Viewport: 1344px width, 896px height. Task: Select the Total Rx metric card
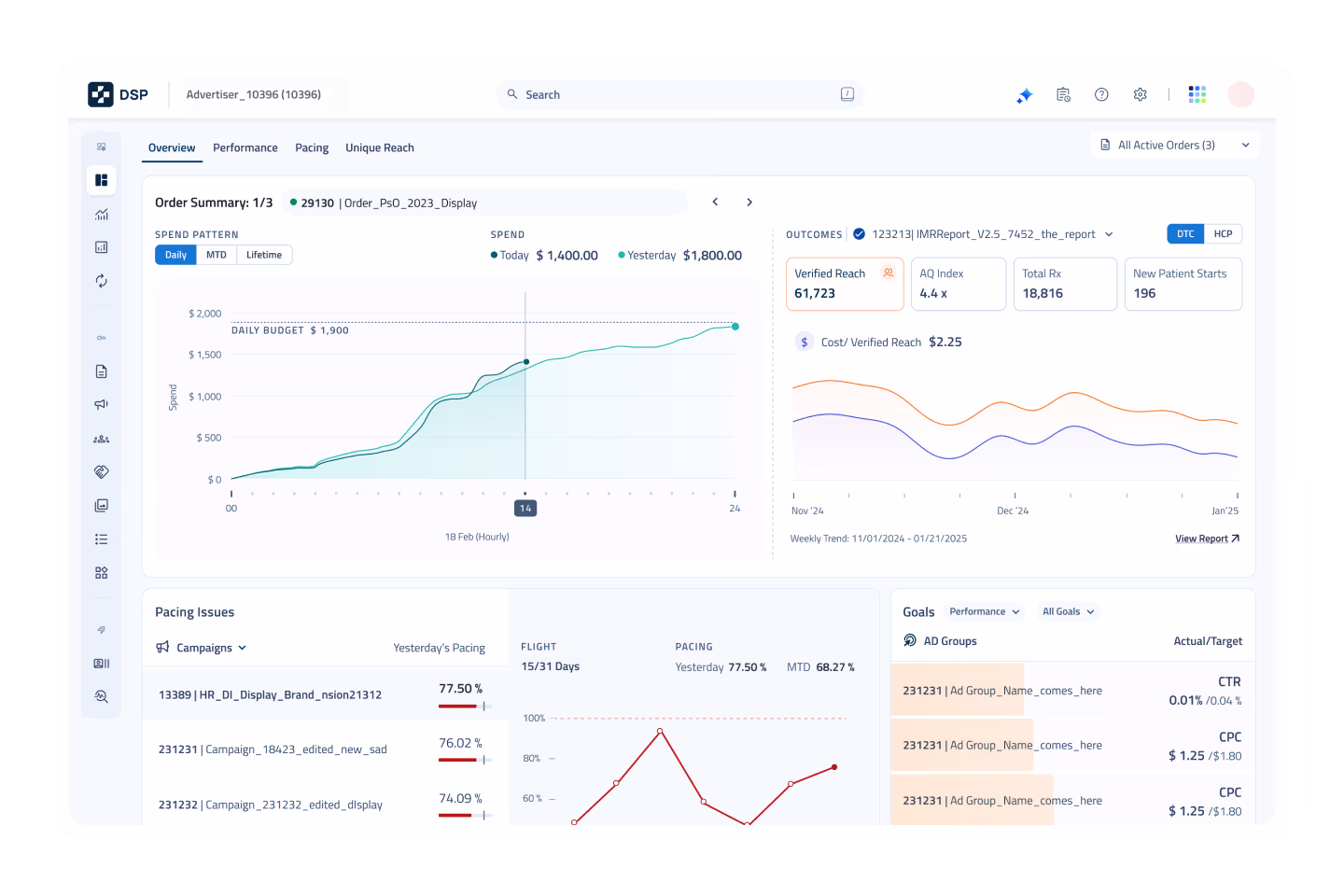click(1065, 284)
